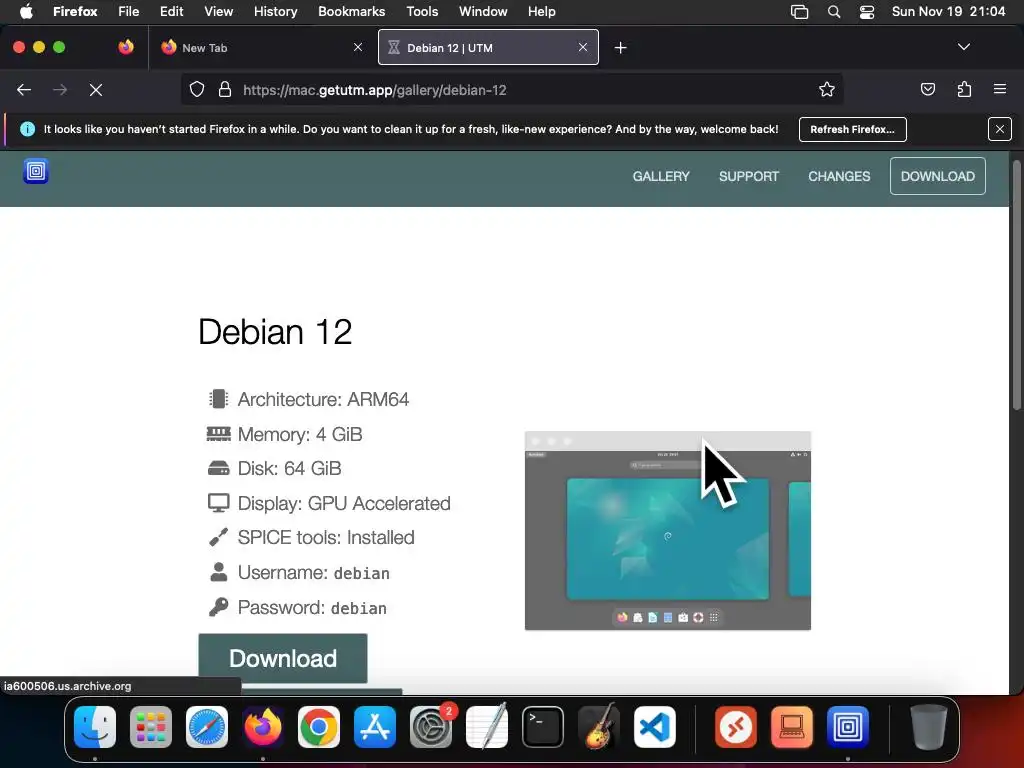Open Launchpad from the Dock
Screen dimensions: 1024x768
click(151, 727)
